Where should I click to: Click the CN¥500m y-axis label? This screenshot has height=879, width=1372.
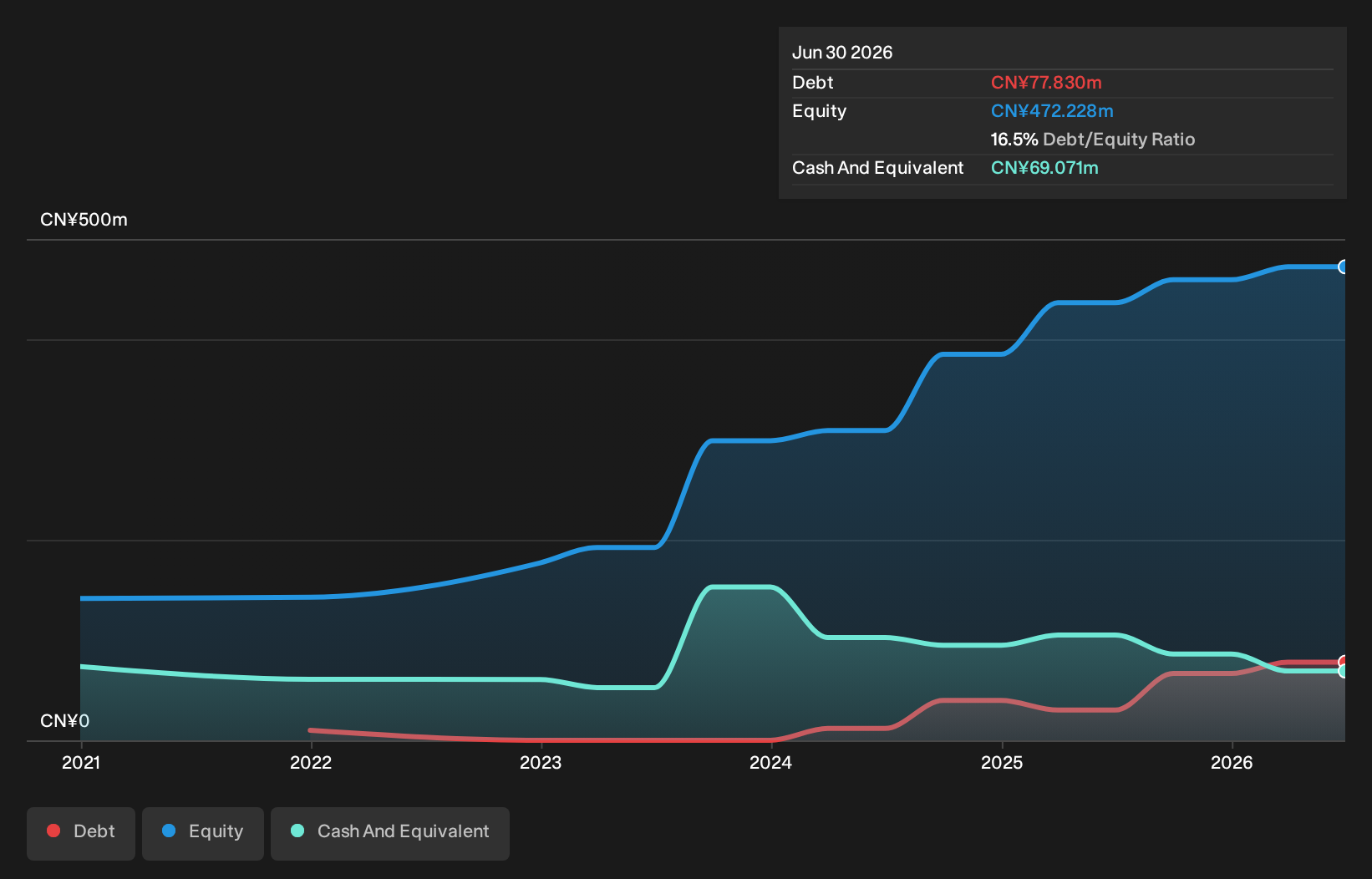(x=84, y=220)
